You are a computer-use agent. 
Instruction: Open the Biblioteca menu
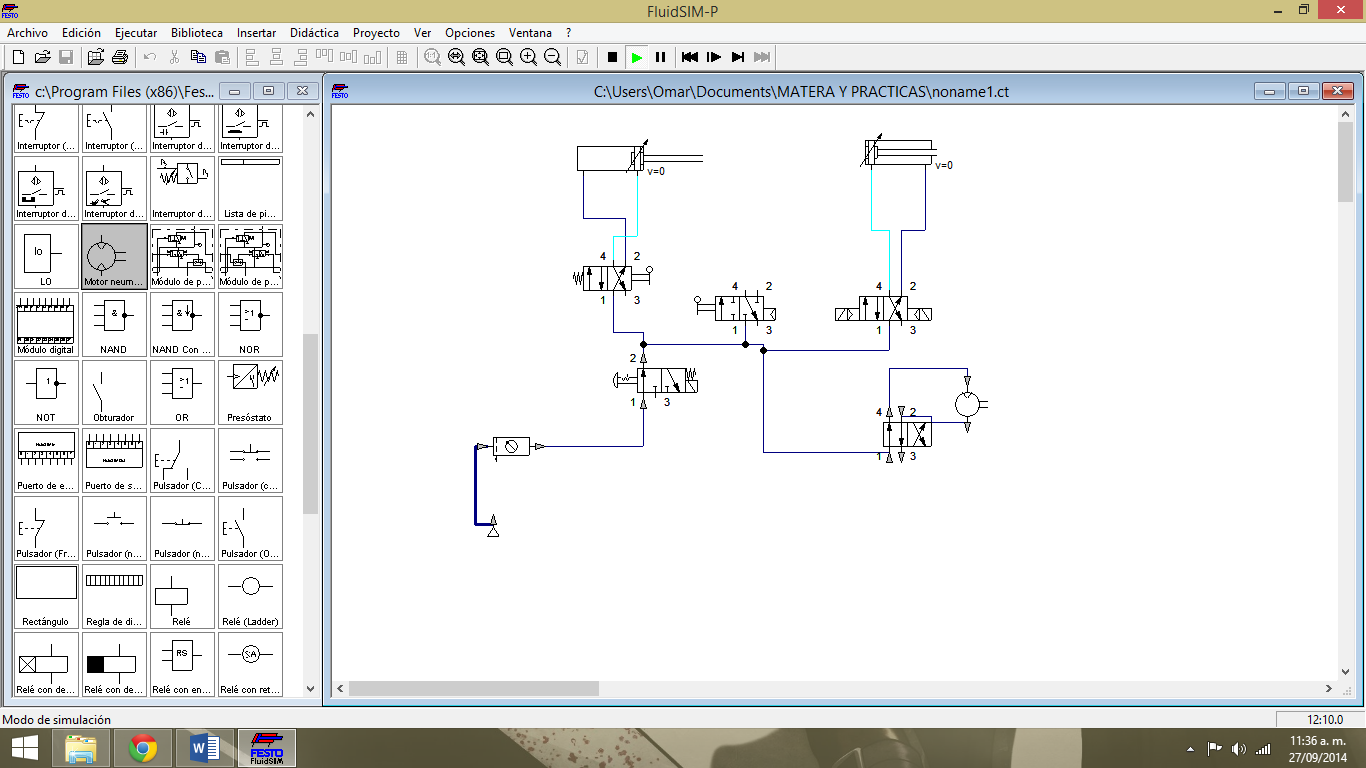(x=196, y=32)
